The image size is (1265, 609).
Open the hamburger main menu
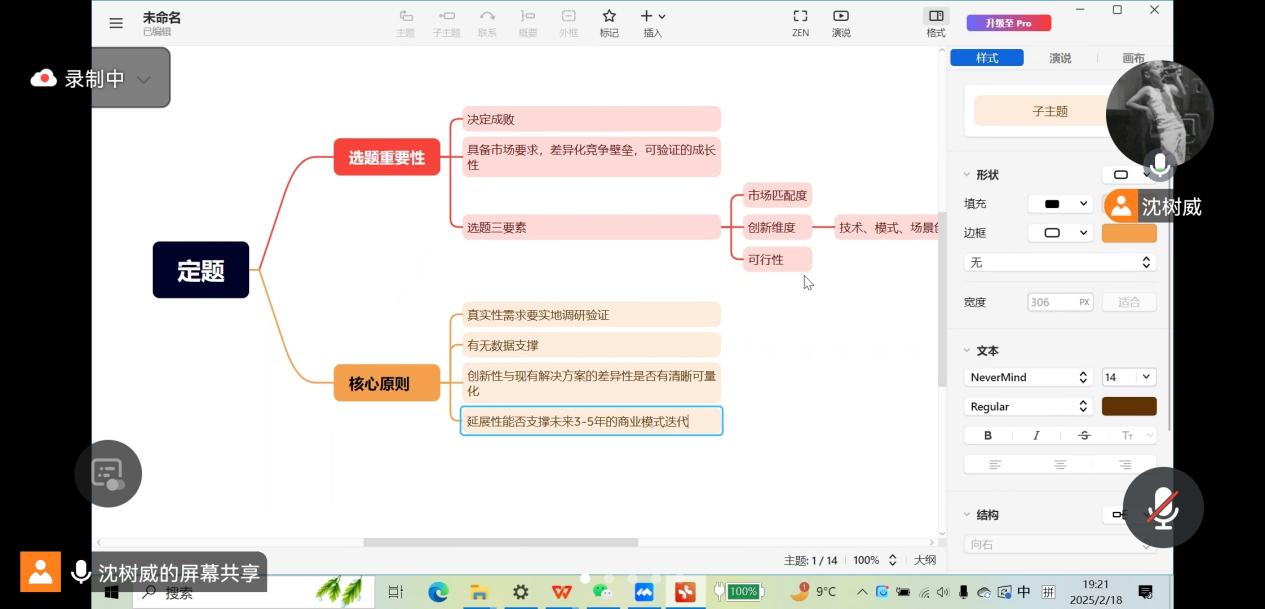pyautogui.click(x=116, y=23)
